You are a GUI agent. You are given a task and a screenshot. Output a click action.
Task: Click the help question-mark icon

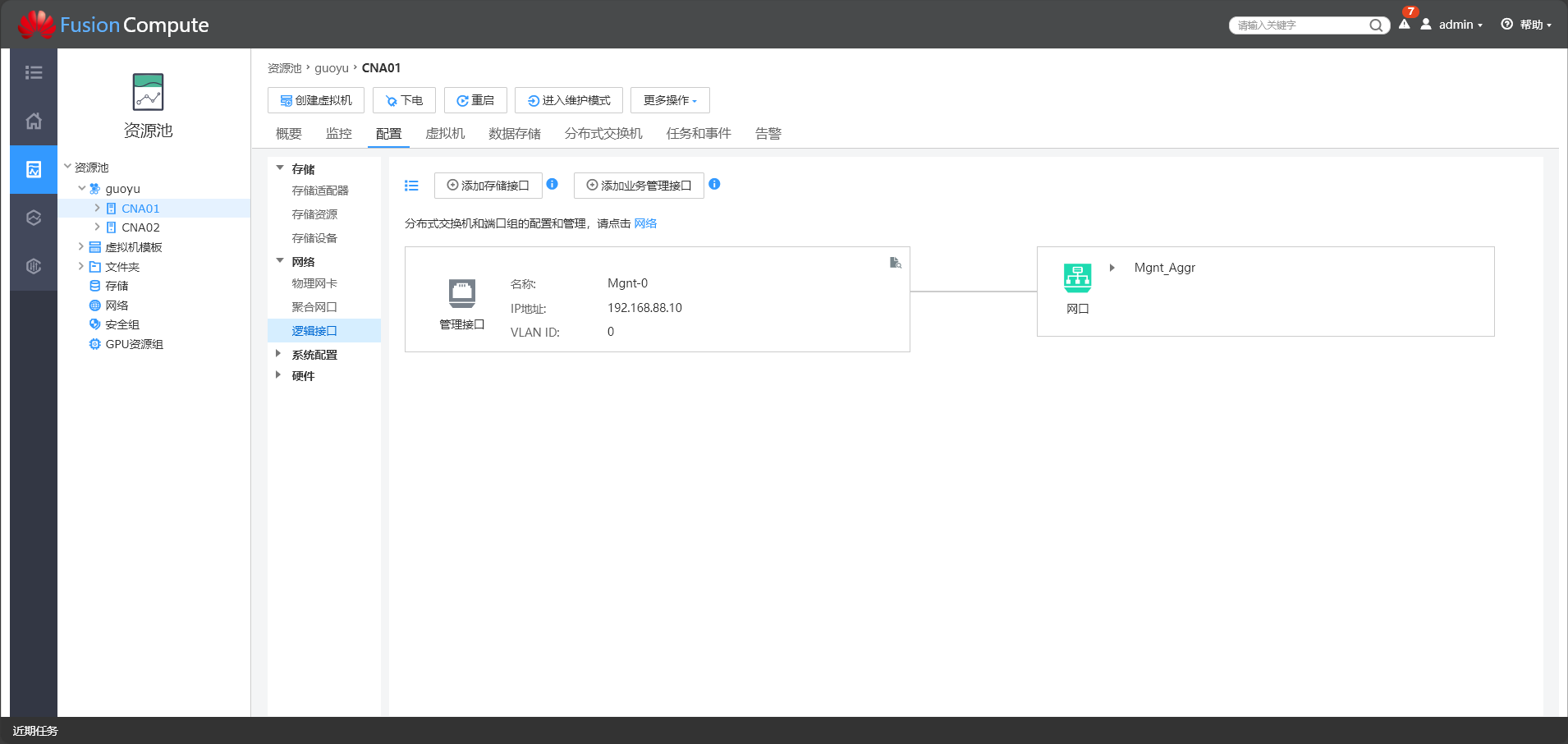click(x=1506, y=24)
